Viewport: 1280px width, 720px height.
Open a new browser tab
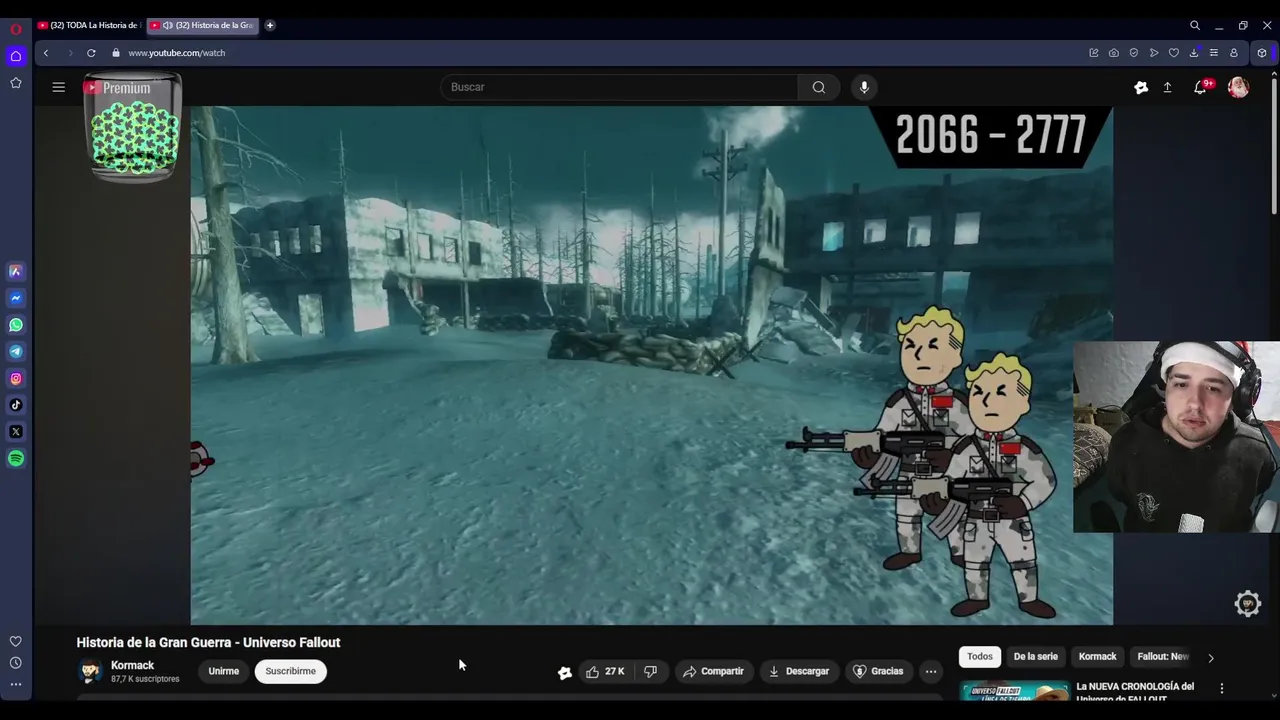click(270, 25)
